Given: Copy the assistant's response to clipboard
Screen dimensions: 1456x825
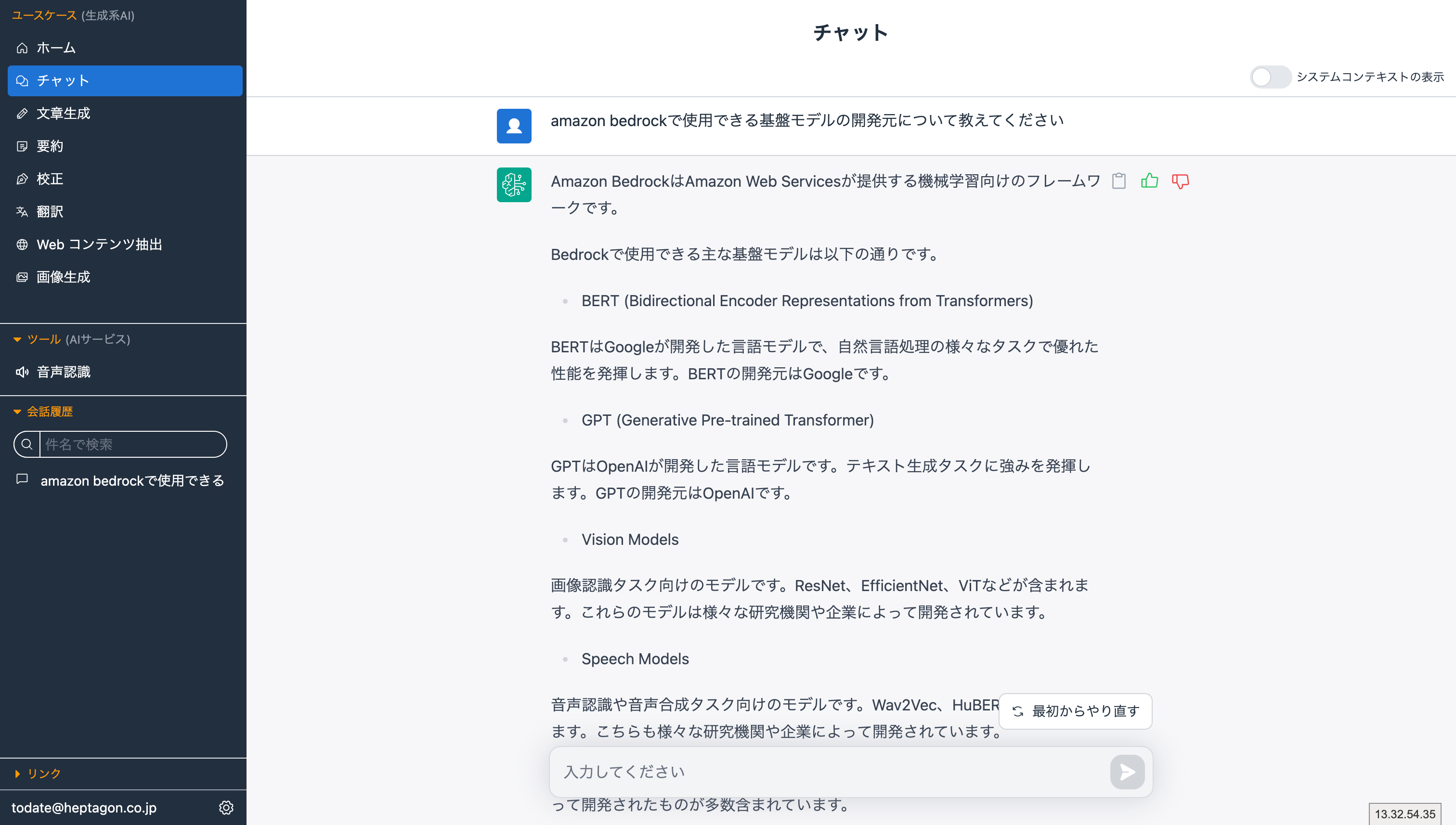Looking at the screenshot, I should (x=1119, y=181).
